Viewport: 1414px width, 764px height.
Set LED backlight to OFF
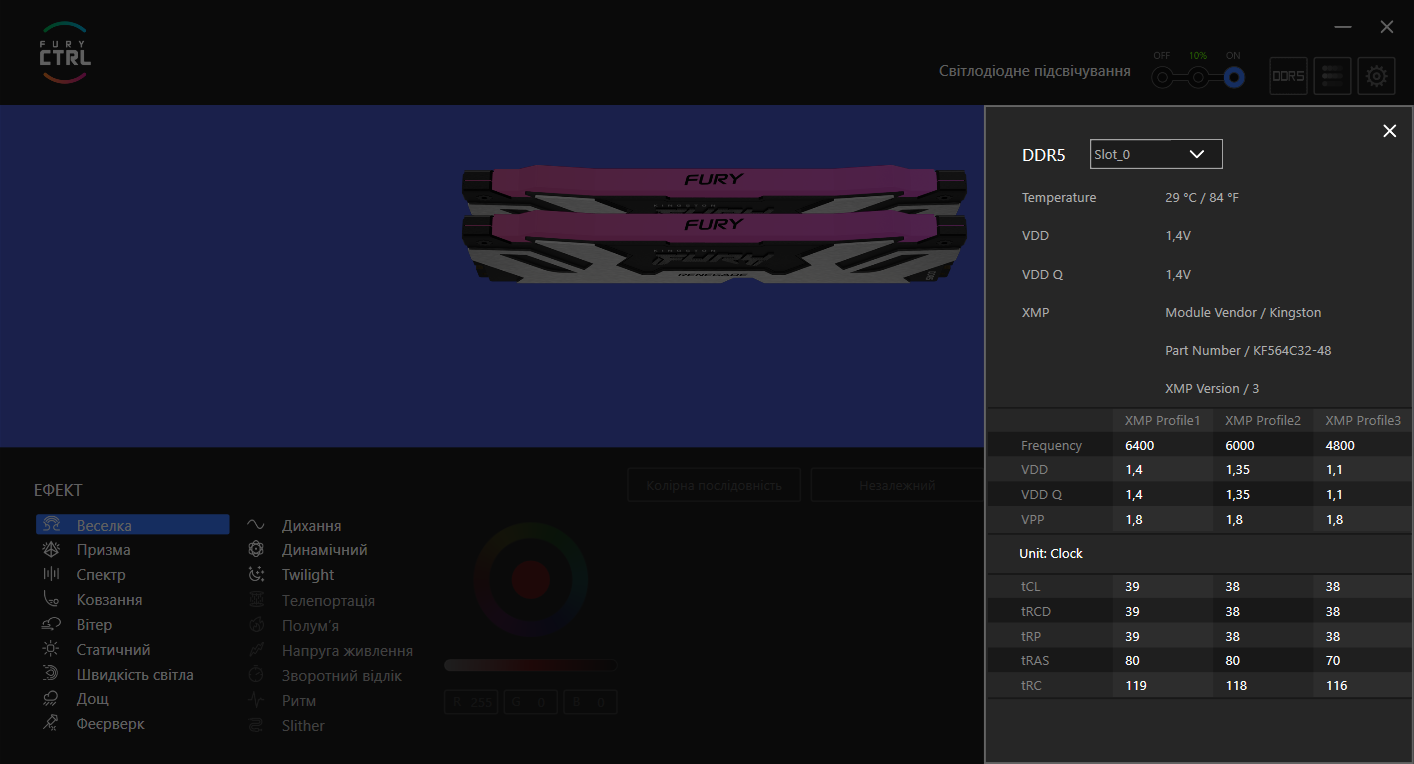pyautogui.click(x=1161, y=77)
